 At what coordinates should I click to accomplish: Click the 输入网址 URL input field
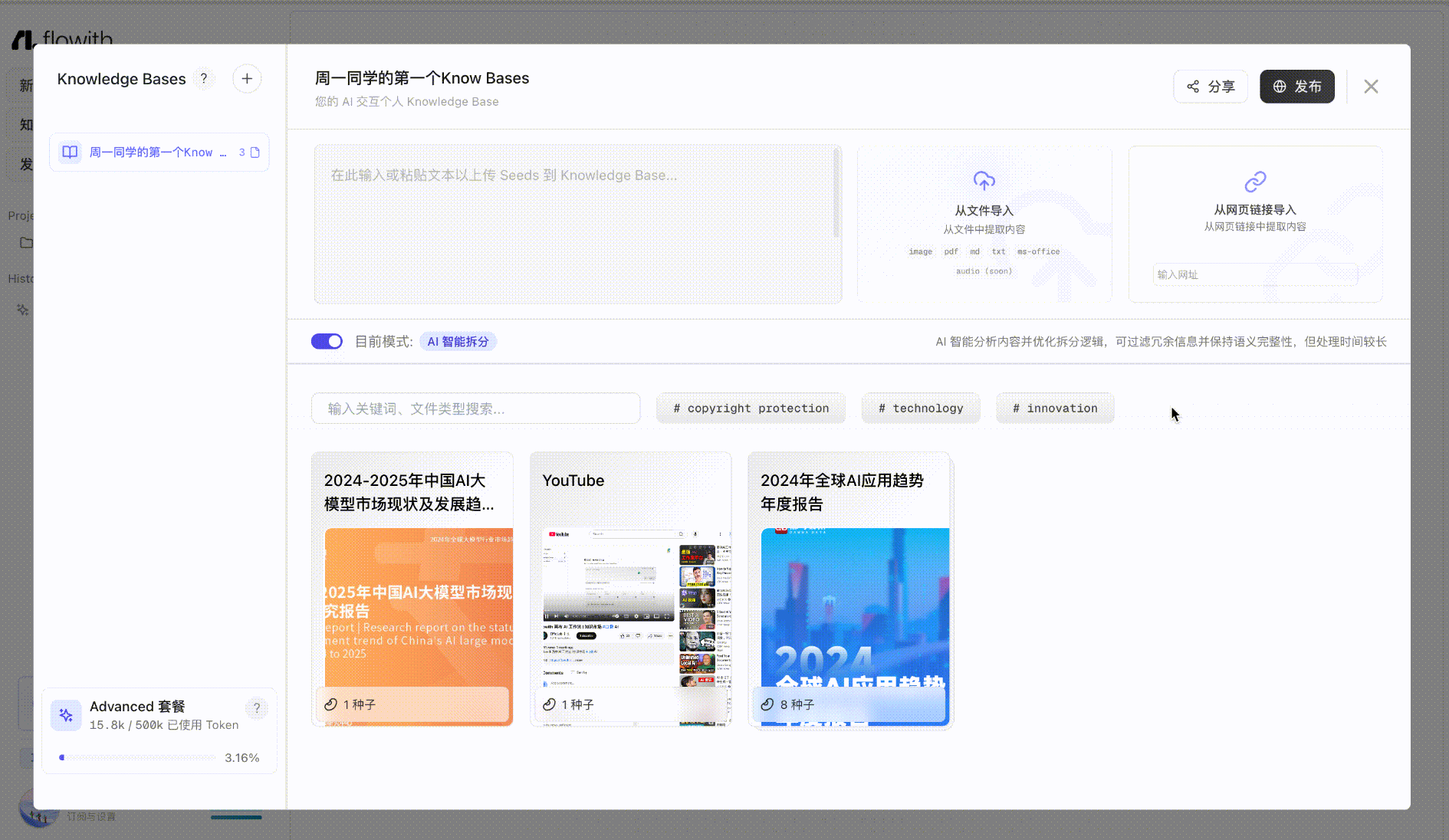coord(1255,274)
